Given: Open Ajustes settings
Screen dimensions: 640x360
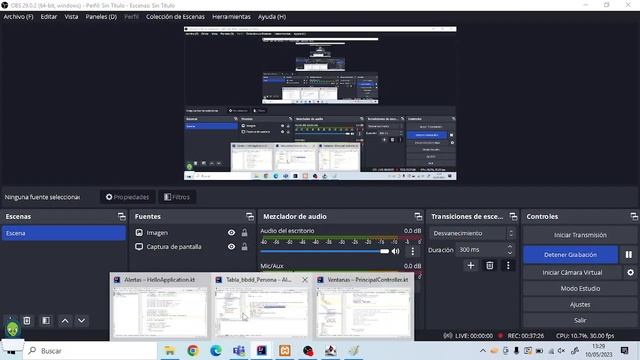Looking at the screenshot, I should point(580,304).
